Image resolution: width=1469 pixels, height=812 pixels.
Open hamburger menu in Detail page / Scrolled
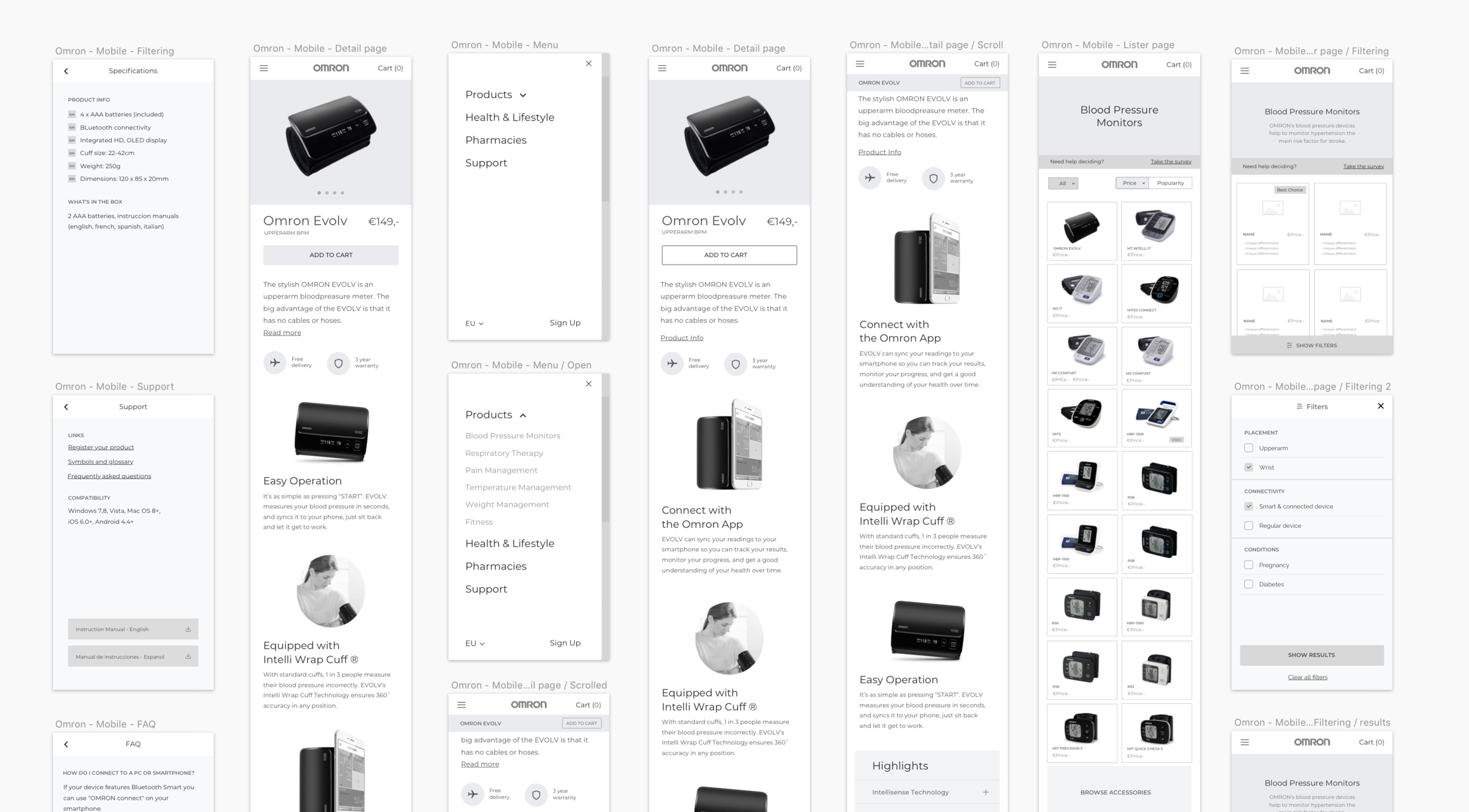tap(461, 704)
